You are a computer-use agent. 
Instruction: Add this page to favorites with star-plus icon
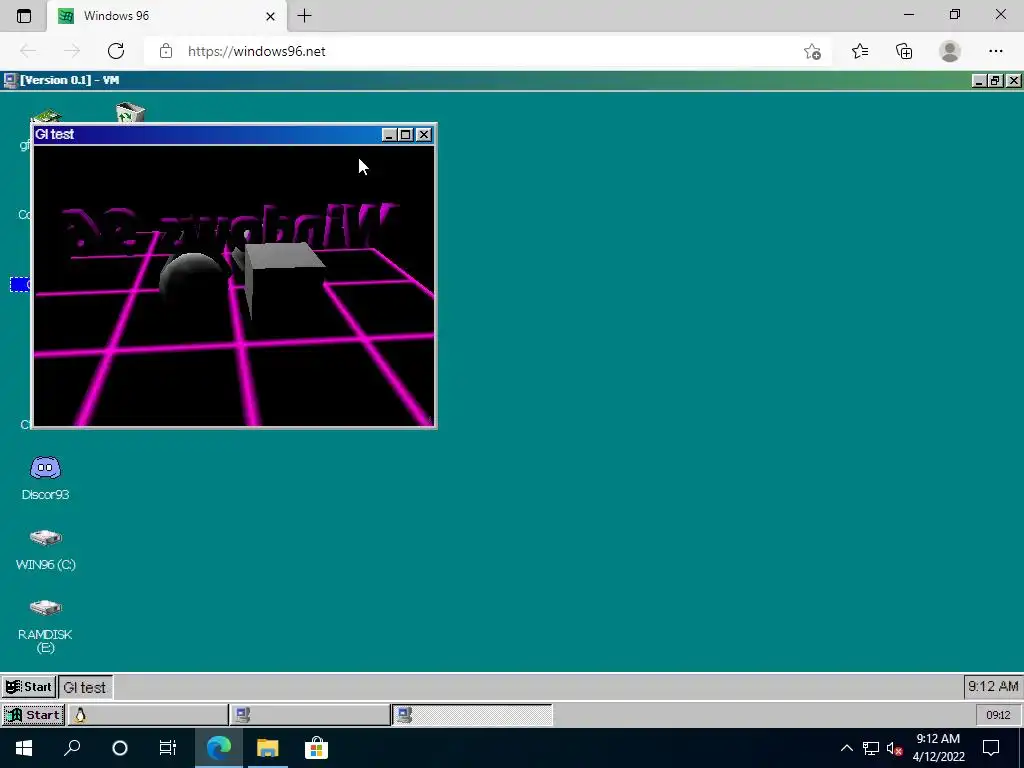tap(812, 52)
